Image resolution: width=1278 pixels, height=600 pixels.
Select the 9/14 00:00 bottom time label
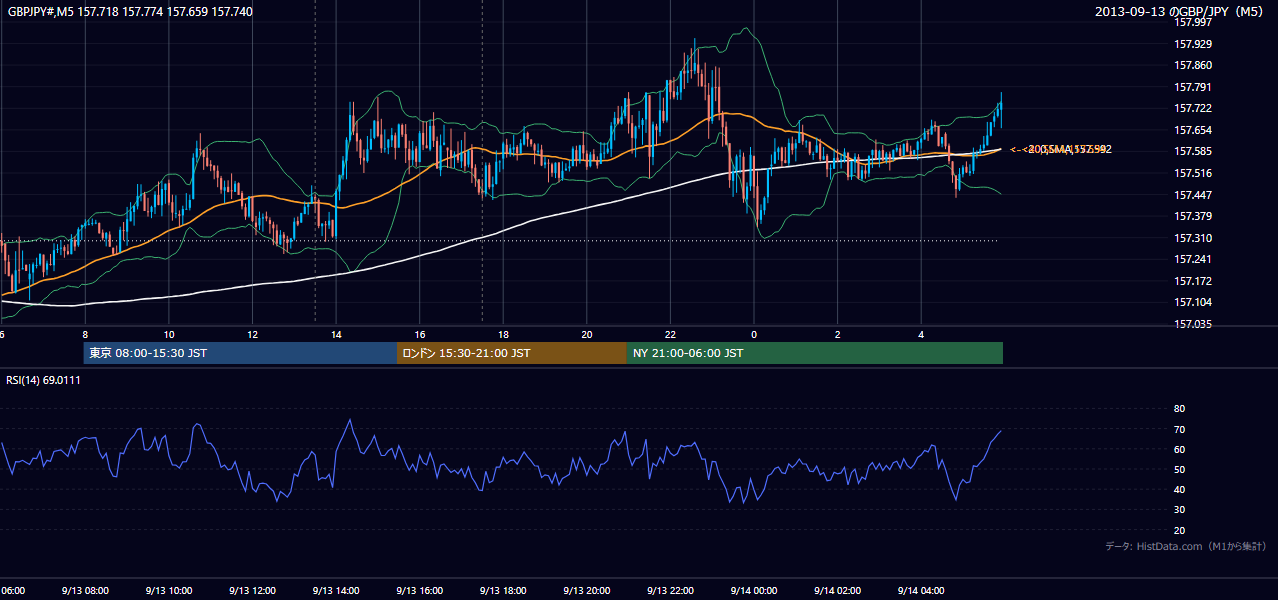click(754, 591)
